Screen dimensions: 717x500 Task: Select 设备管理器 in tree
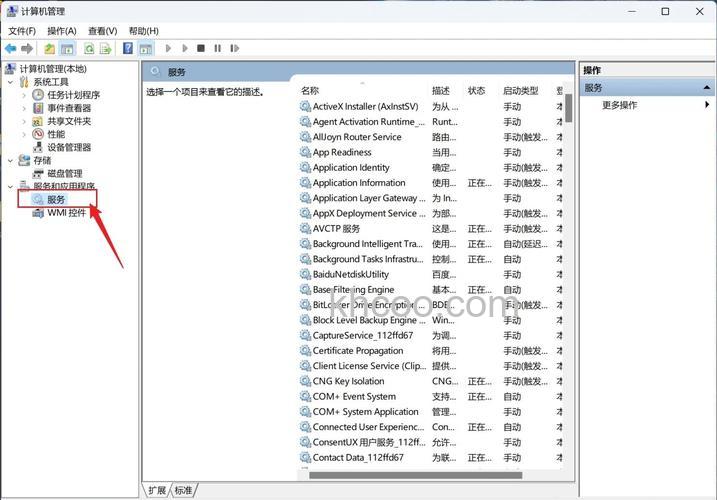coord(69,147)
